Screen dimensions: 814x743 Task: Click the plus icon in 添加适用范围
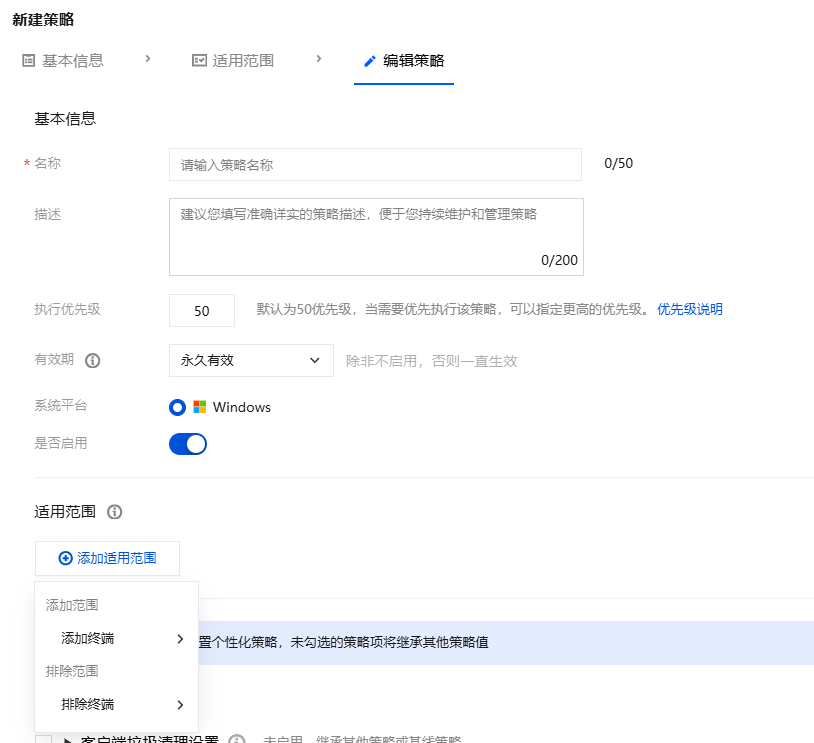pyautogui.click(x=65, y=558)
